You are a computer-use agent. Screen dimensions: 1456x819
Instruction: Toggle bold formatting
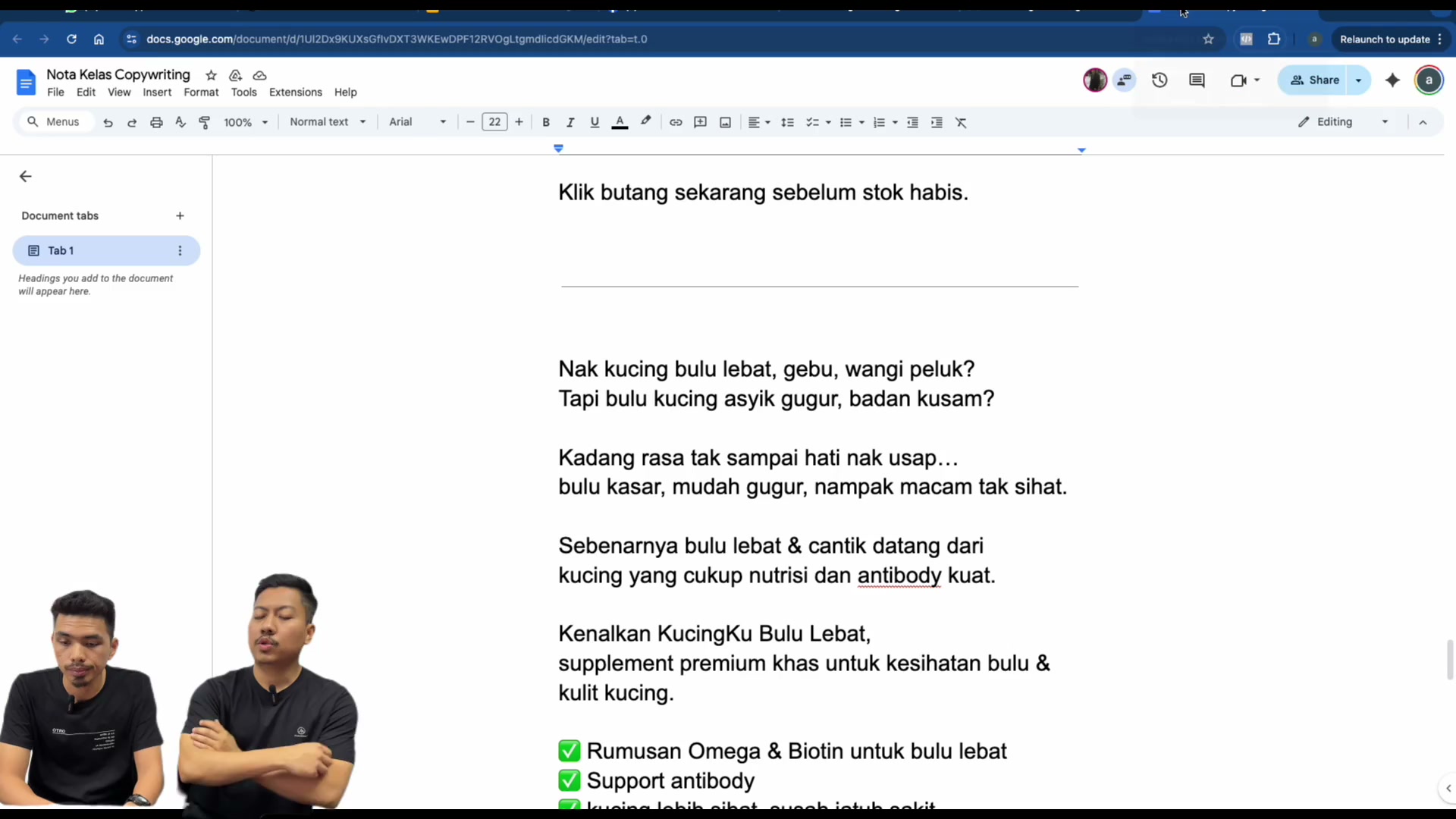point(546,122)
